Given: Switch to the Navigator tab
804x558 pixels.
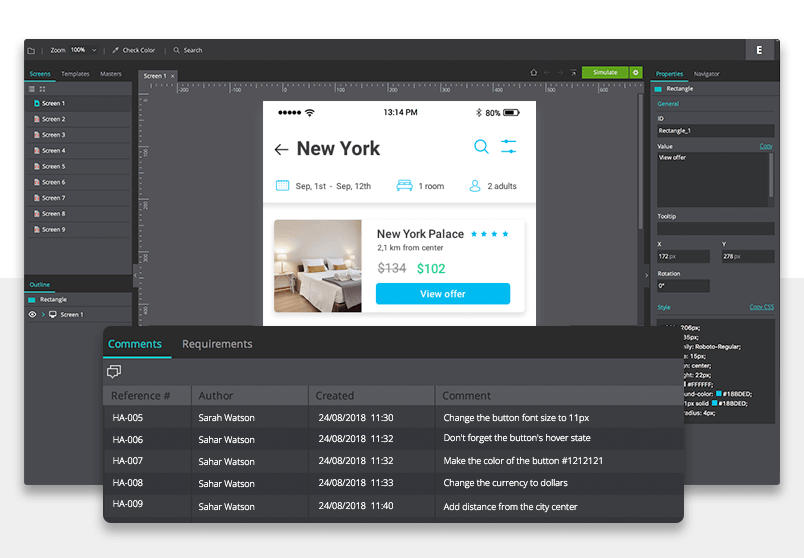Looking at the screenshot, I should [706, 74].
